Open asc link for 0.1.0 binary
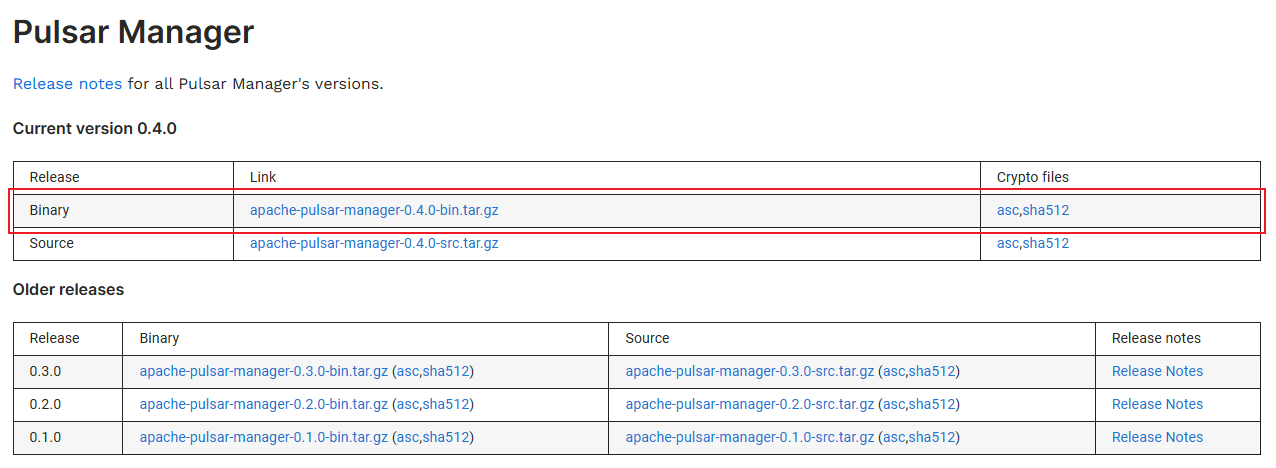The width and height of the screenshot is (1276, 468). pos(408,437)
